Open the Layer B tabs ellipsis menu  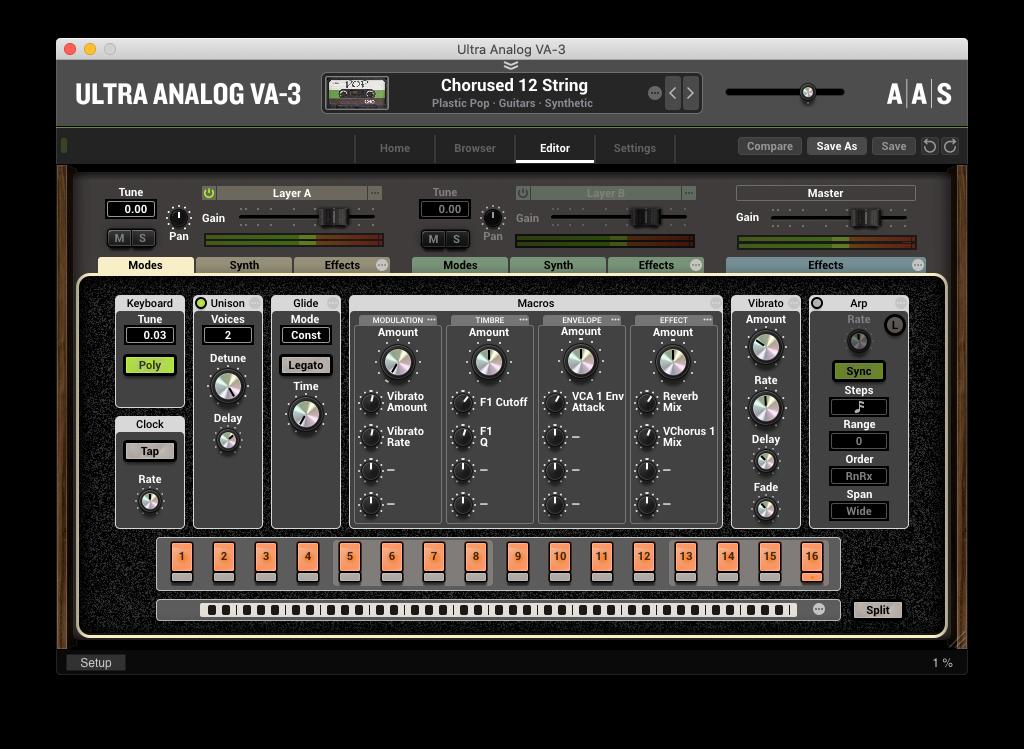(696, 264)
